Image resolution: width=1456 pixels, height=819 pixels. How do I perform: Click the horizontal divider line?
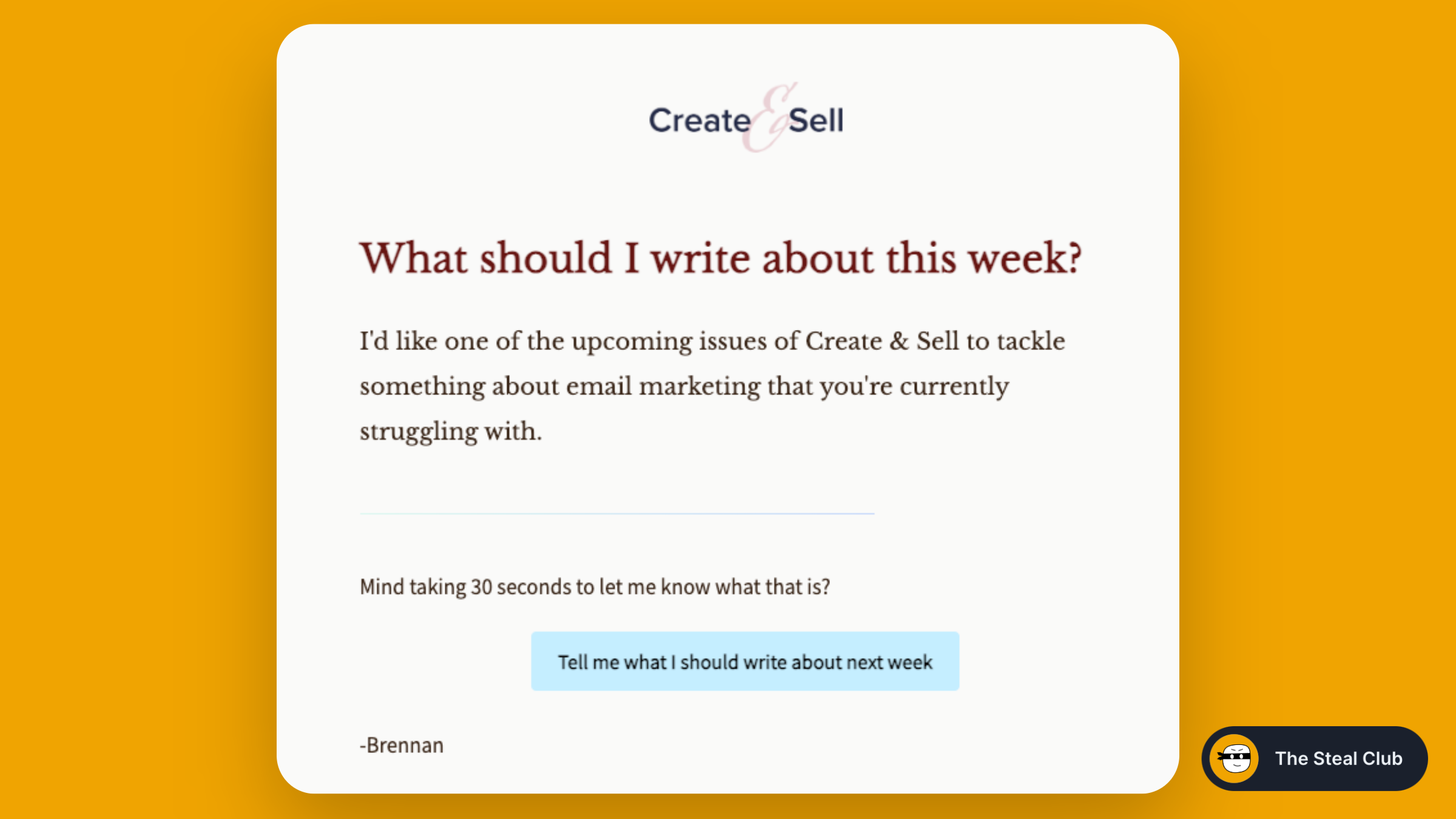617,514
